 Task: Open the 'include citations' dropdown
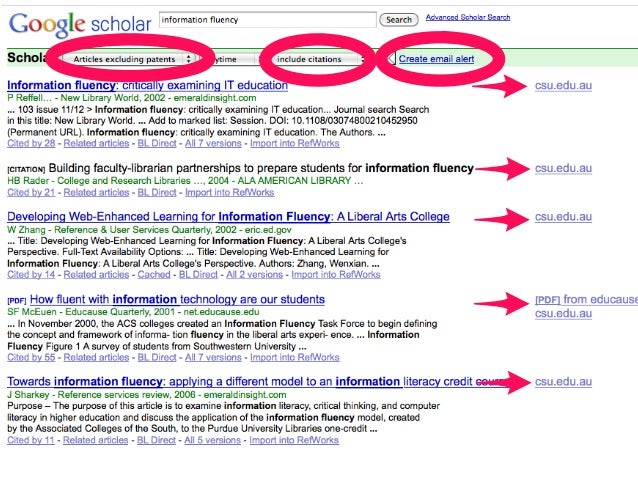(317, 59)
